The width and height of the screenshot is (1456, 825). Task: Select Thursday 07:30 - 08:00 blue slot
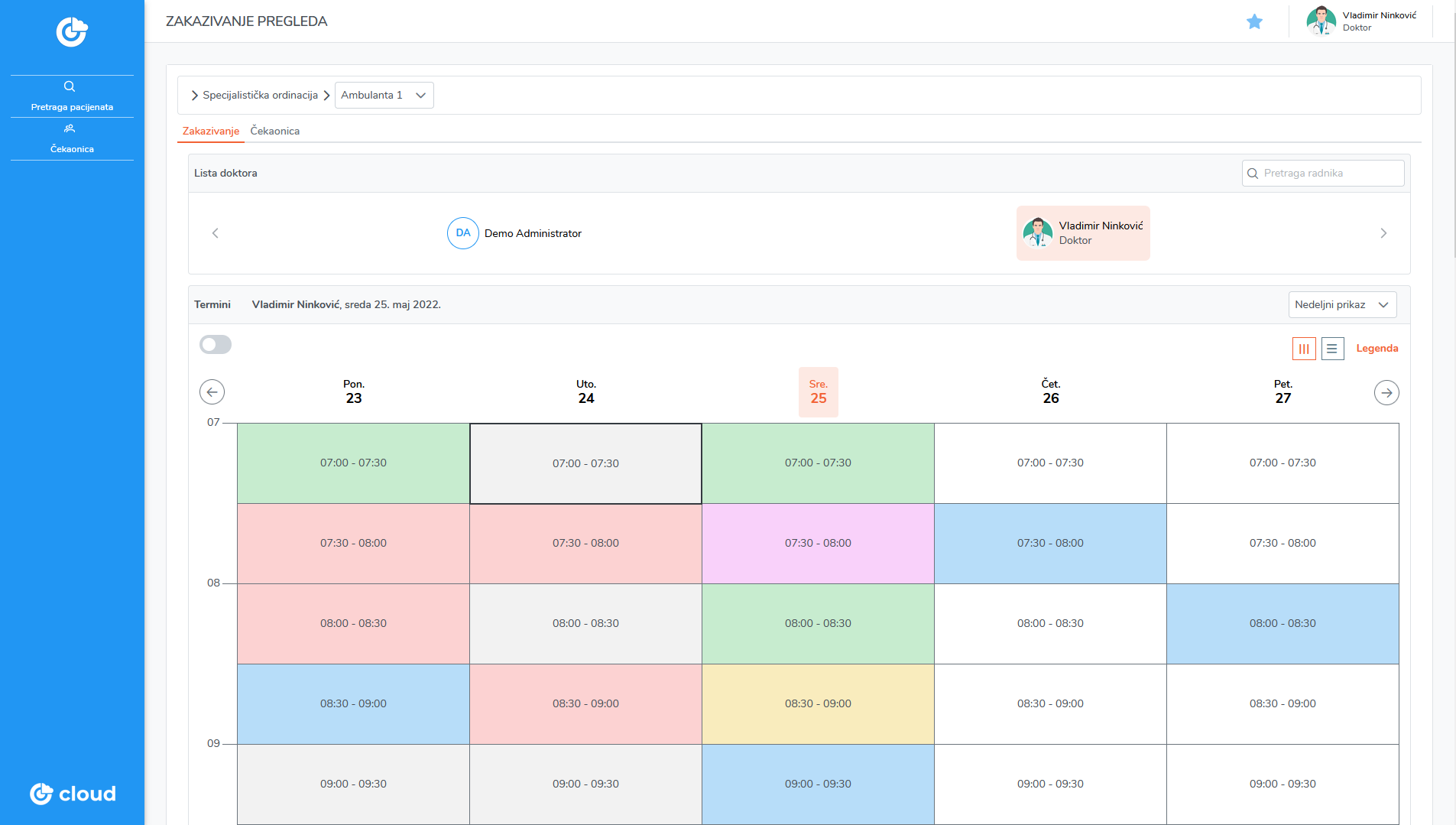tap(1050, 544)
